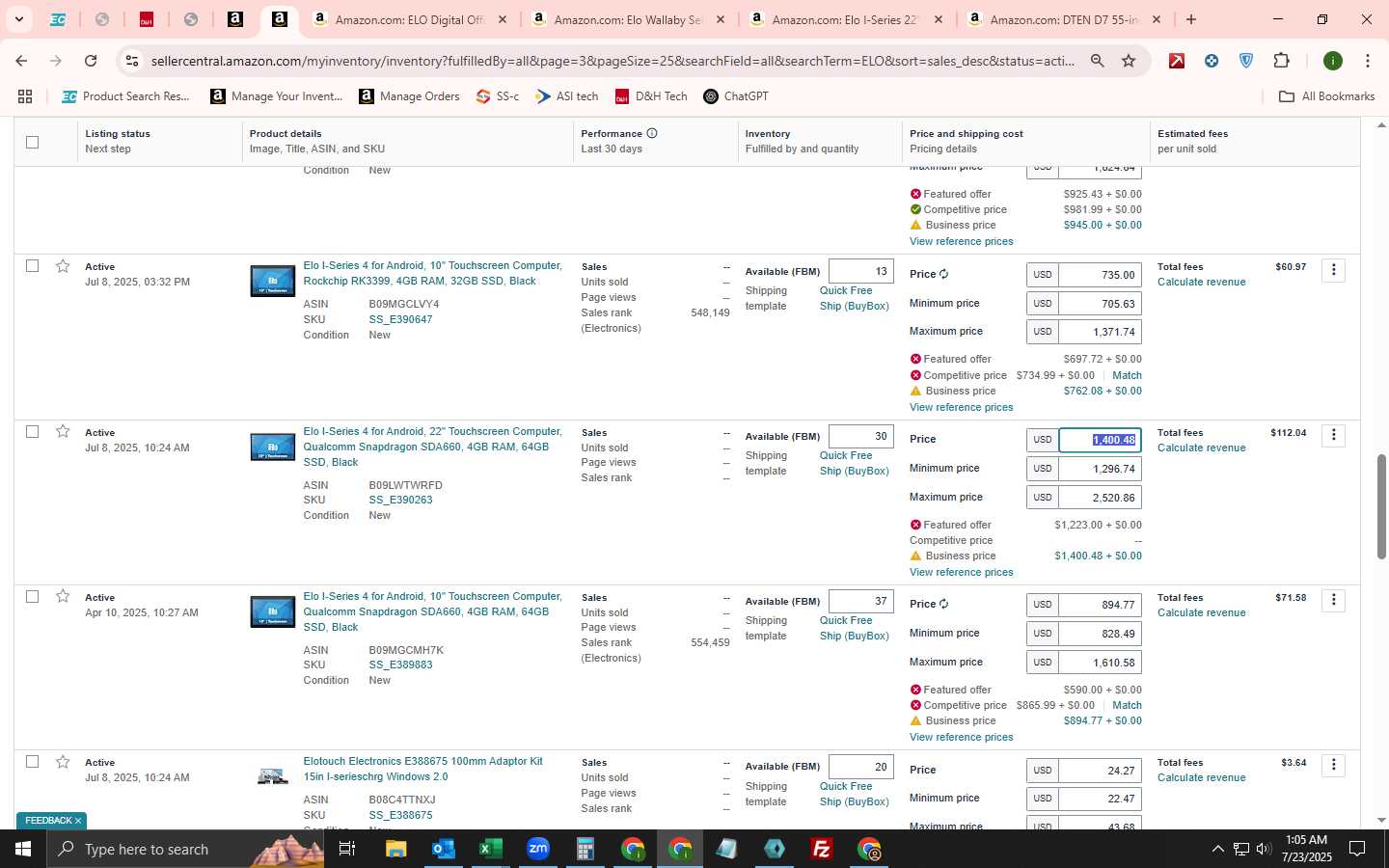Open actions menu for $60.97 fees row
Image resolution: width=1389 pixels, height=868 pixels.
tap(1334, 270)
